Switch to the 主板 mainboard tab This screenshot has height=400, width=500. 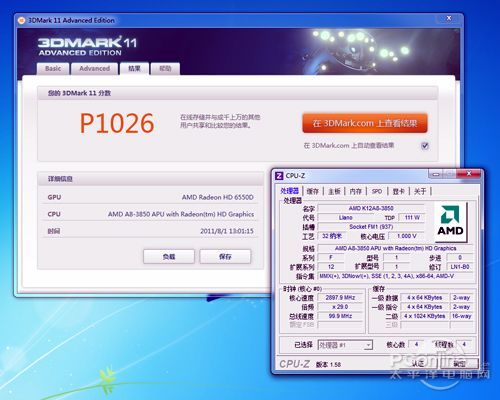click(x=334, y=191)
